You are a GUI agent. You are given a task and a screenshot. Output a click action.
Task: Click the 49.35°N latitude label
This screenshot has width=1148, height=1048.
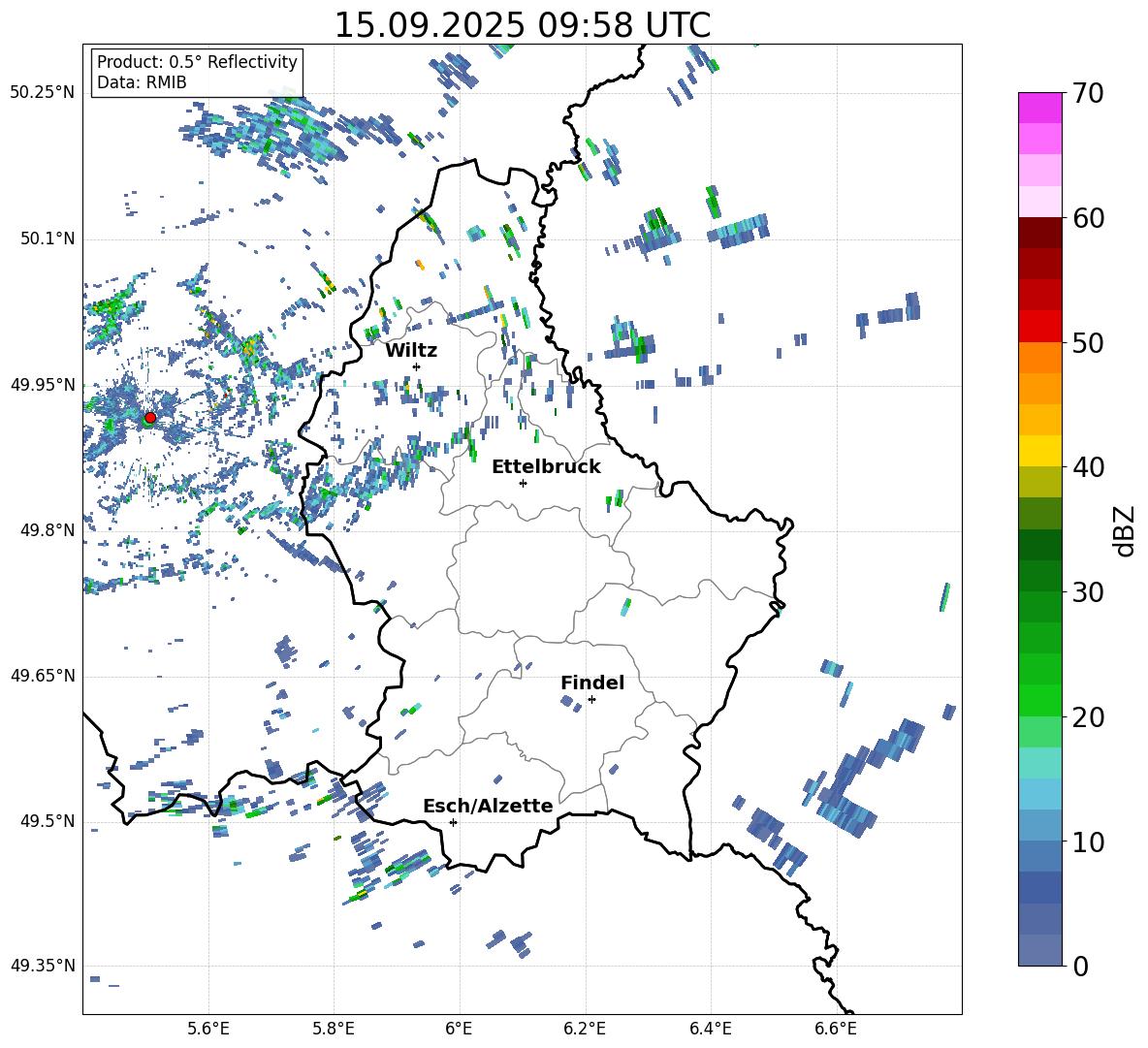click(43, 966)
